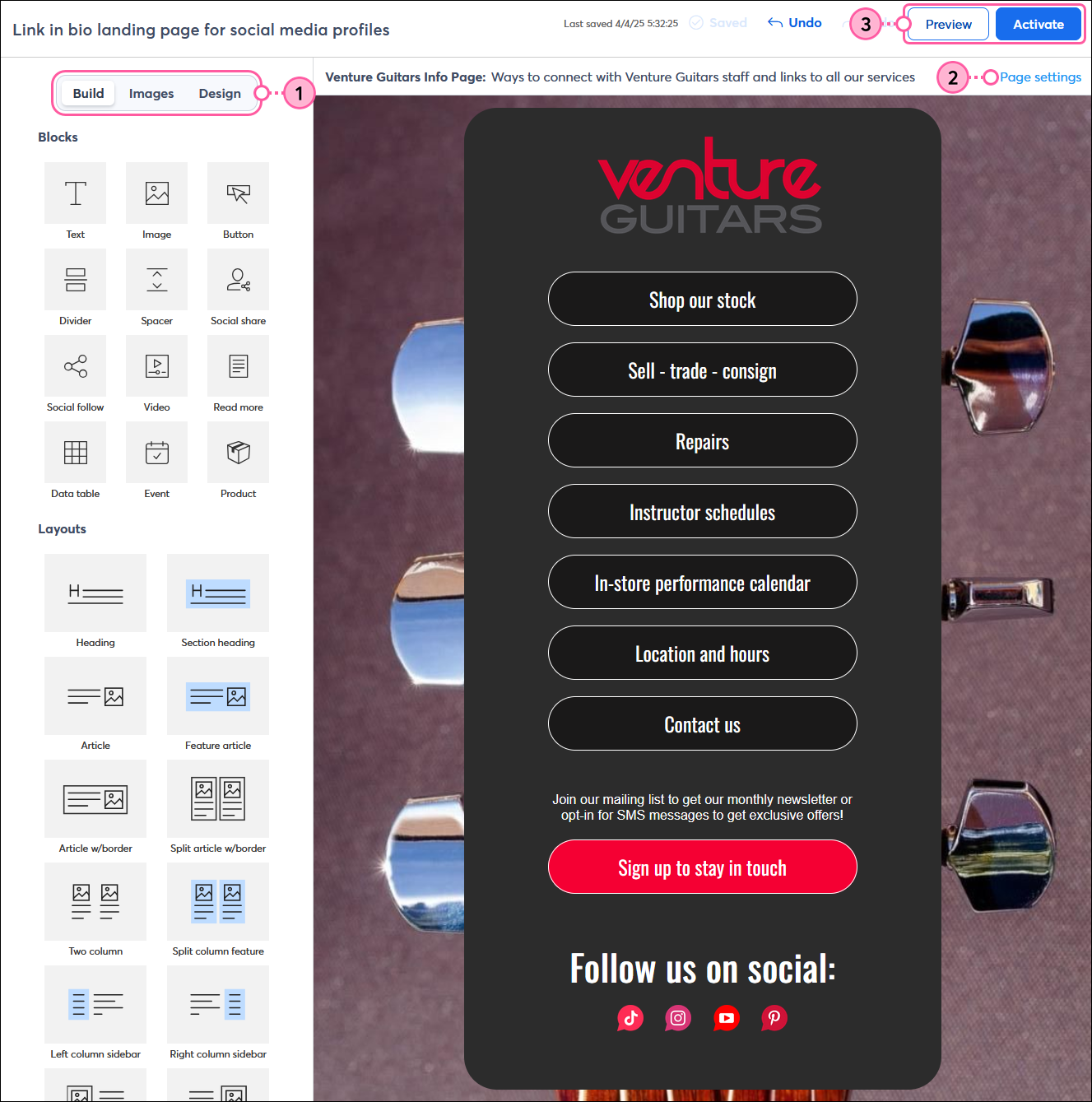Click Sign up to stay in touch

(x=702, y=867)
